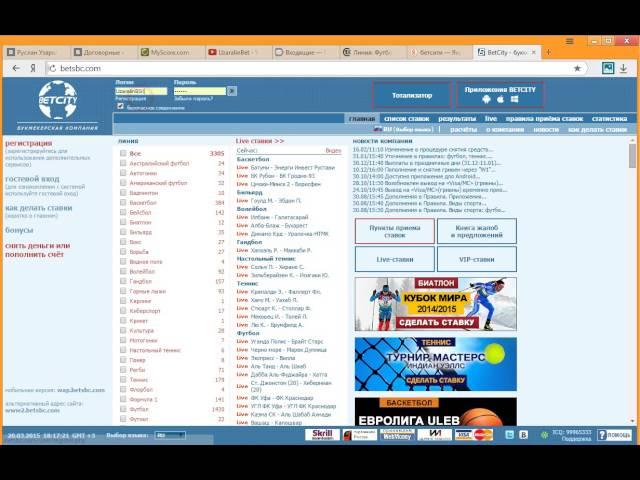The image size is (640, 480).
Task: Click the Windows app icon
Action: 514,99
